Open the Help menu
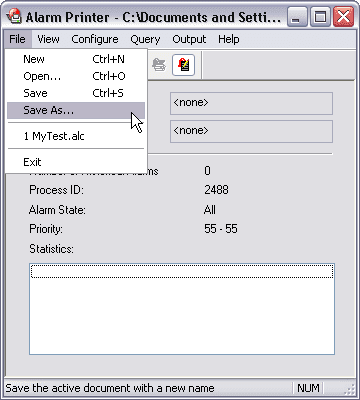 coord(229,39)
